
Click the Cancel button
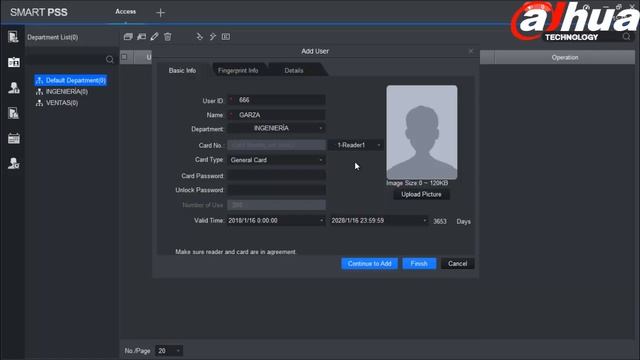tap(458, 264)
